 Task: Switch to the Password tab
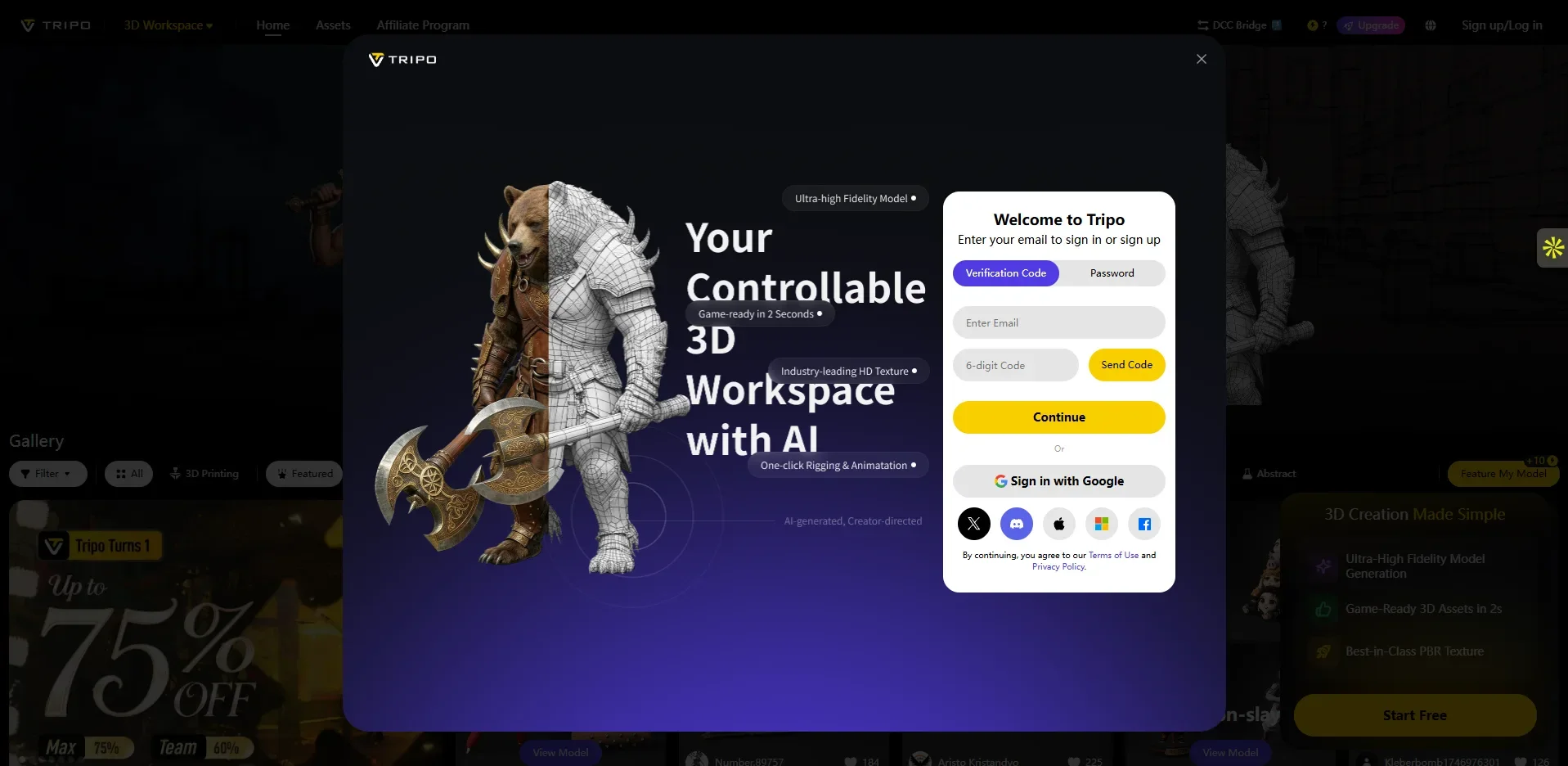[x=1112, y=273]
